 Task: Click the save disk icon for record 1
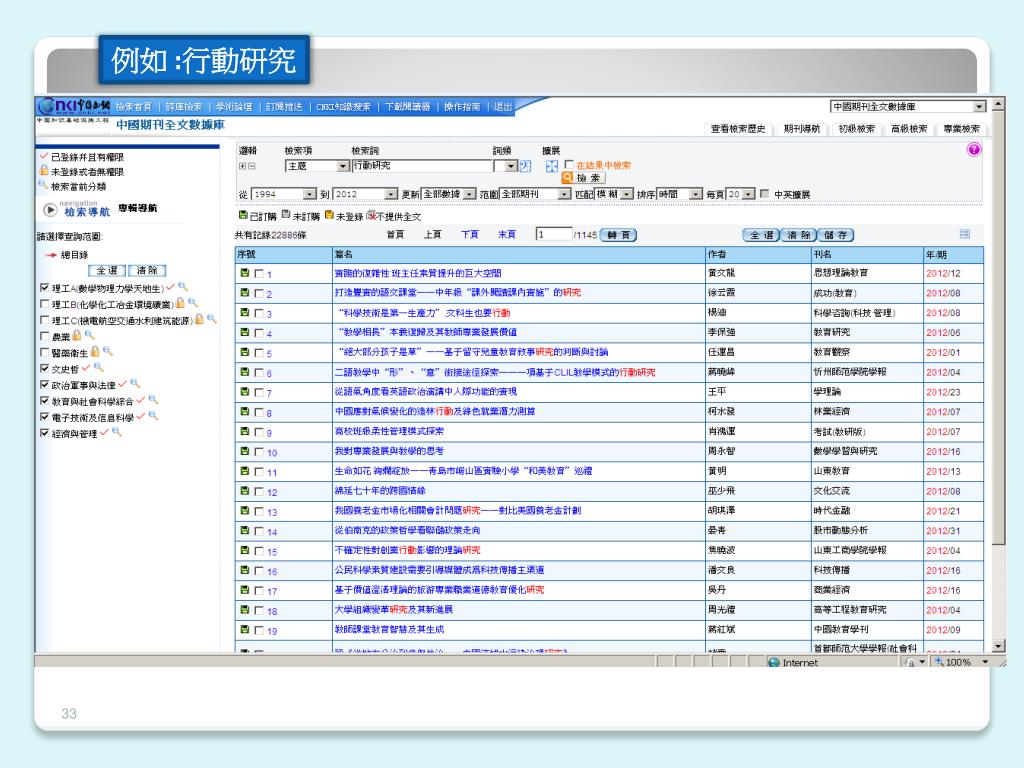click(243, 273)
